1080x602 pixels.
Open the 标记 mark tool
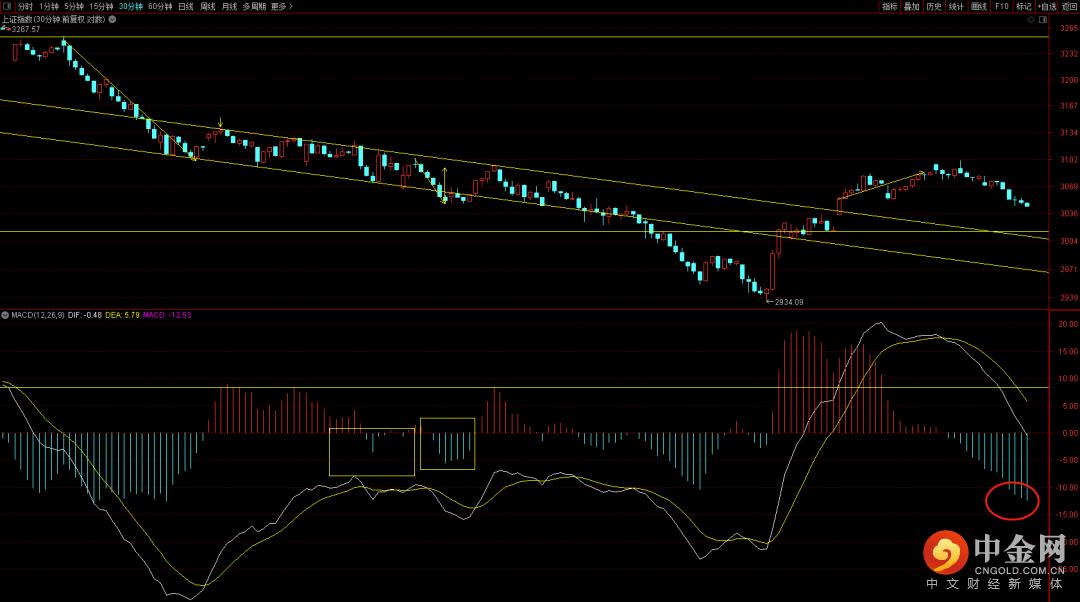(x=1024, y=6)
